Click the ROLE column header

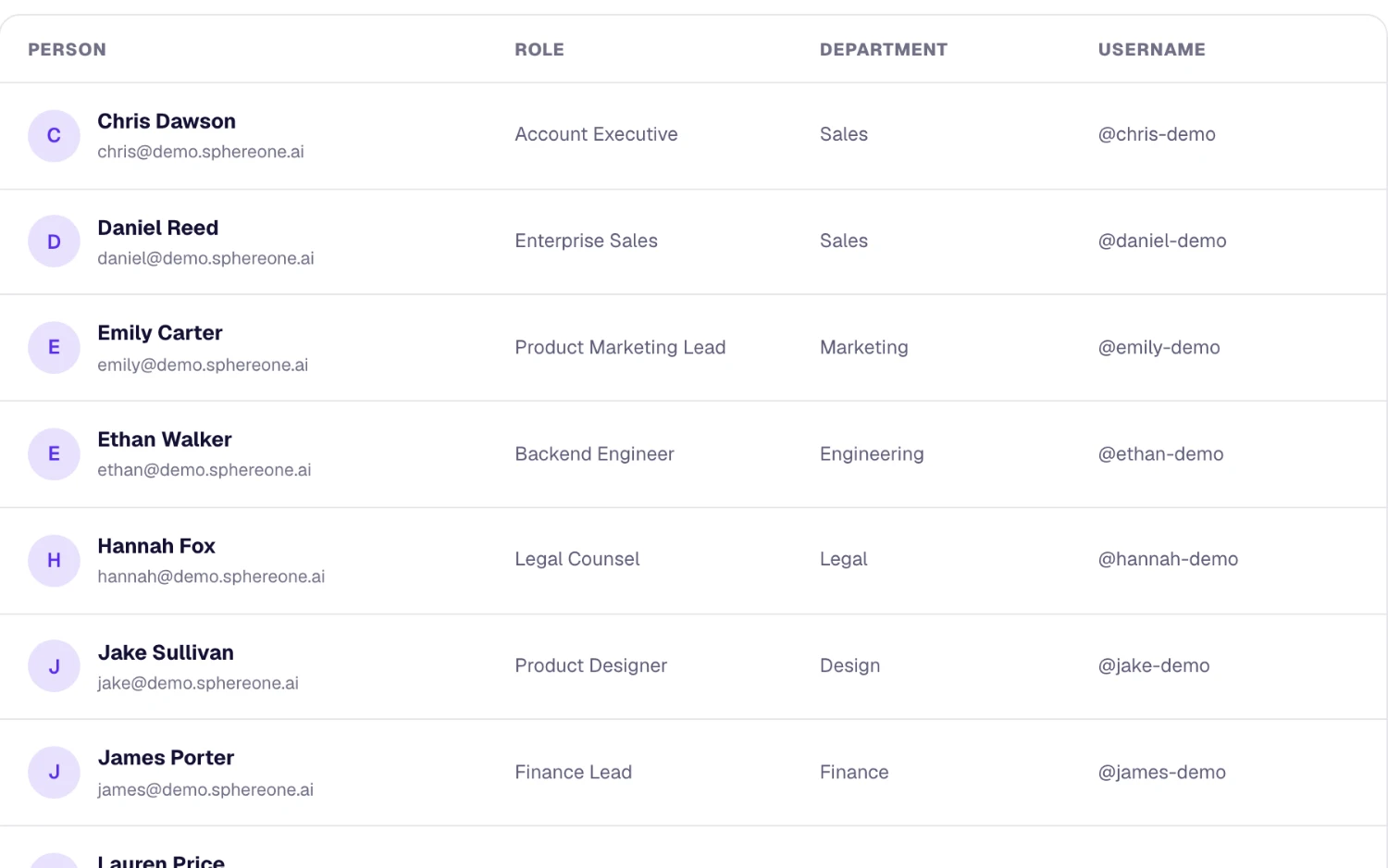point(539,50)
